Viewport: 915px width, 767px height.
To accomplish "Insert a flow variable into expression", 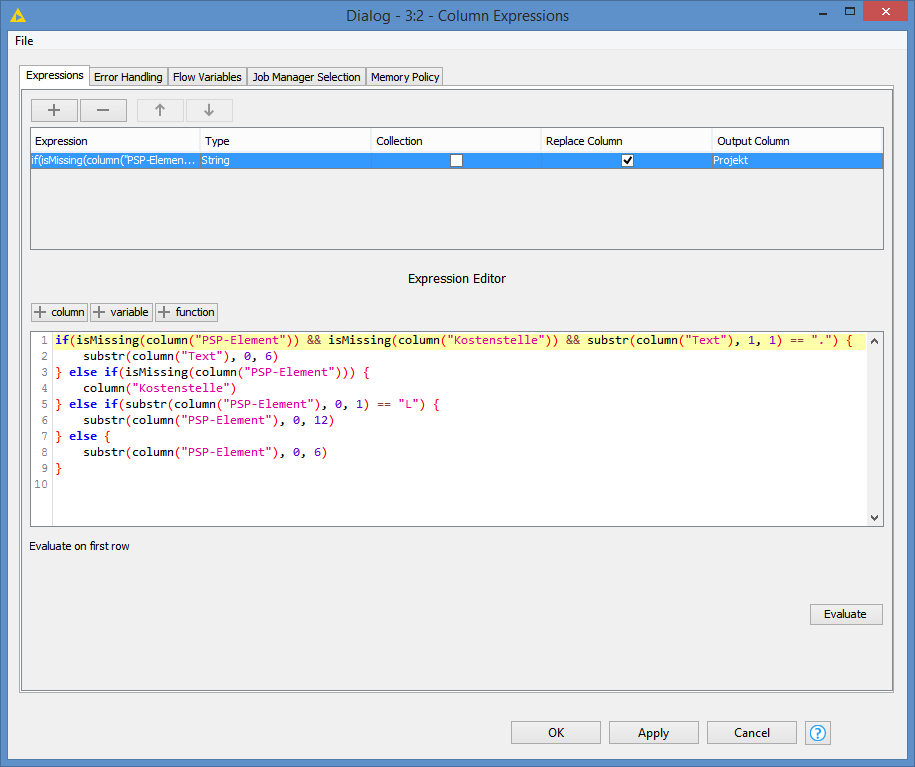I will 121,312.
